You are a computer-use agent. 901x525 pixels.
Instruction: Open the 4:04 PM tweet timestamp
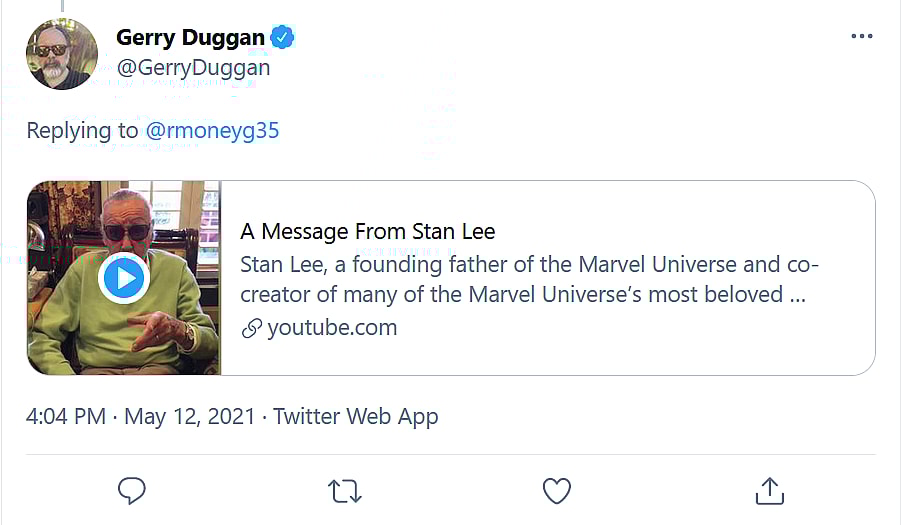tap(66, 416)
